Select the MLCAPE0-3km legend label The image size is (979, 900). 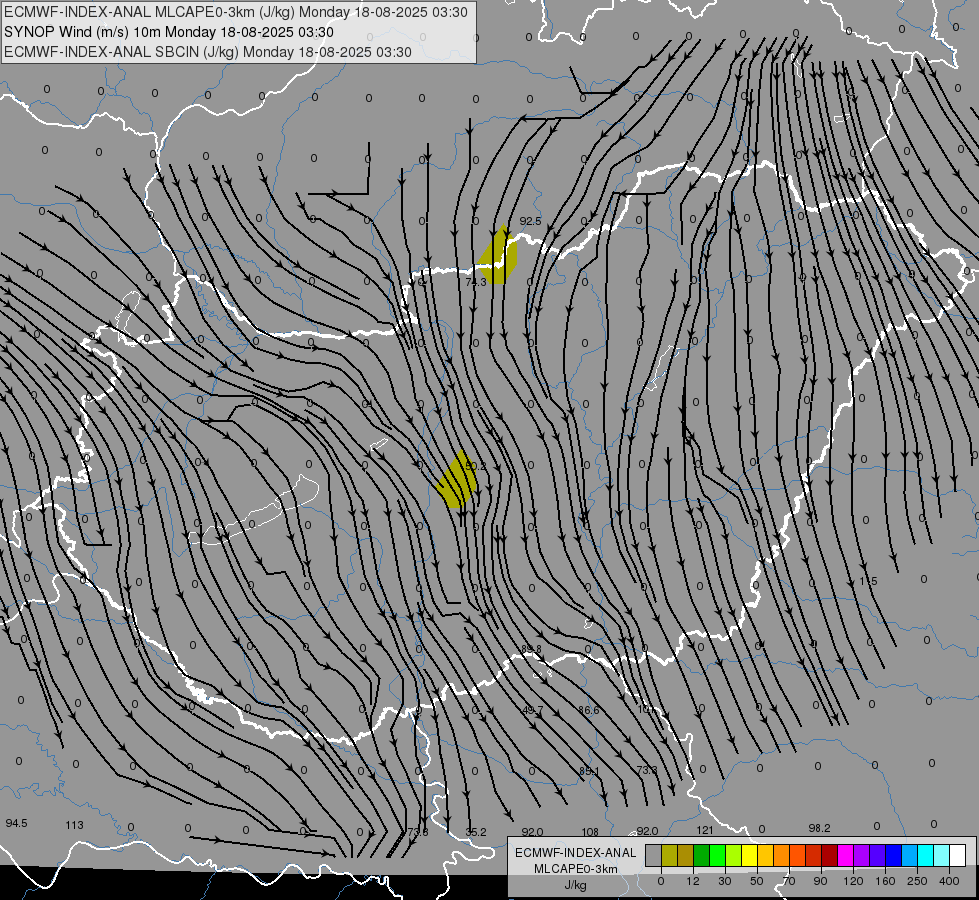[576, 869]
